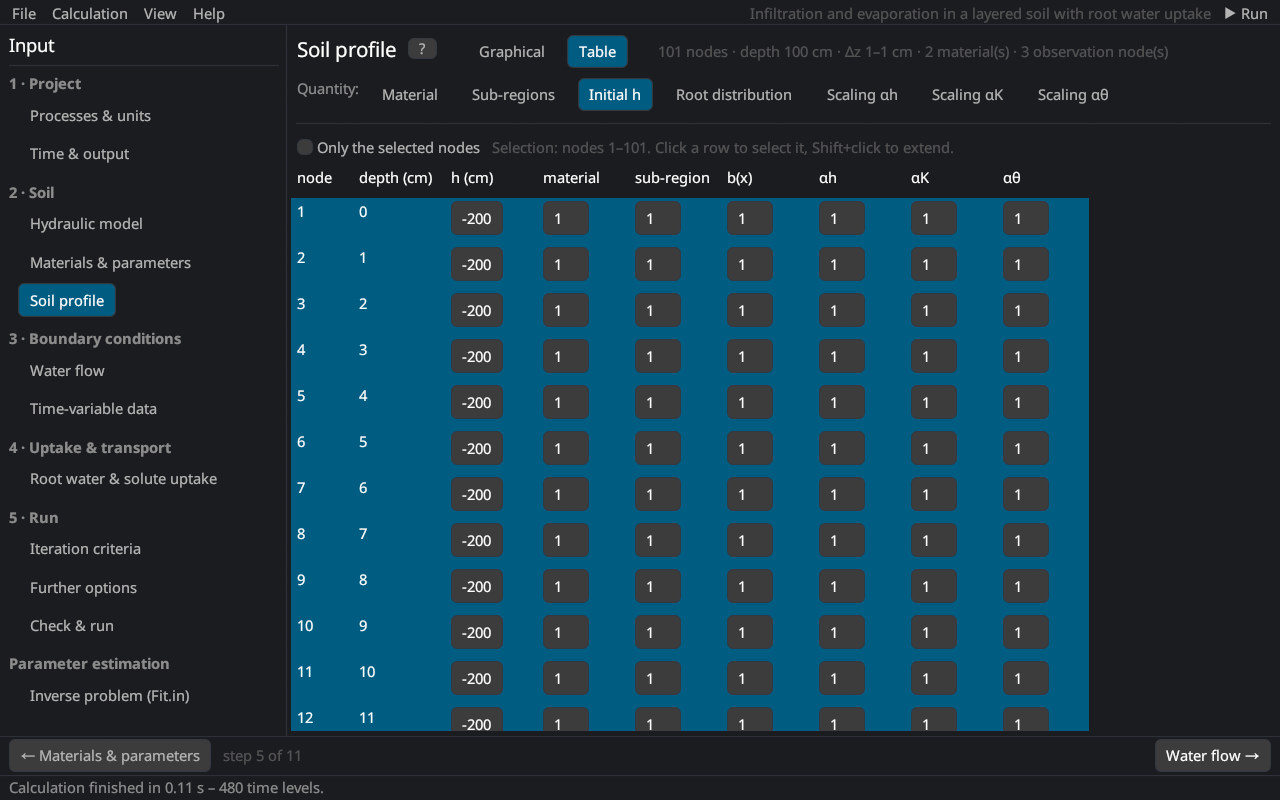Open the File menu
Screen dimensions: 1280x800
coord(24,14)
